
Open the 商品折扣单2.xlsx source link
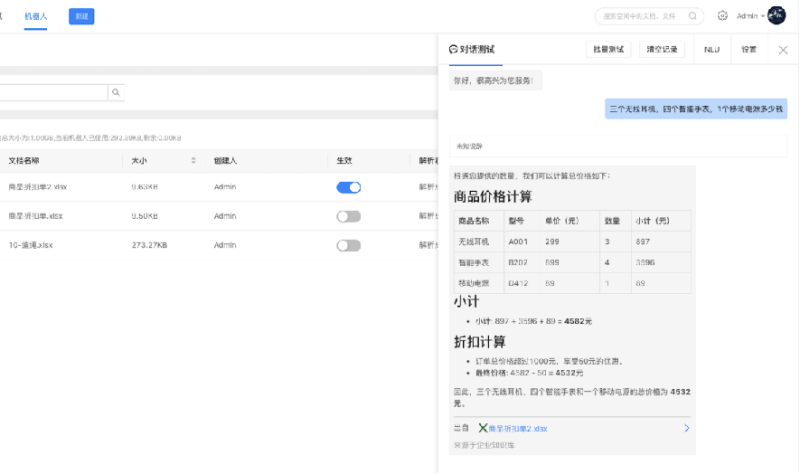tap(517, 429)
